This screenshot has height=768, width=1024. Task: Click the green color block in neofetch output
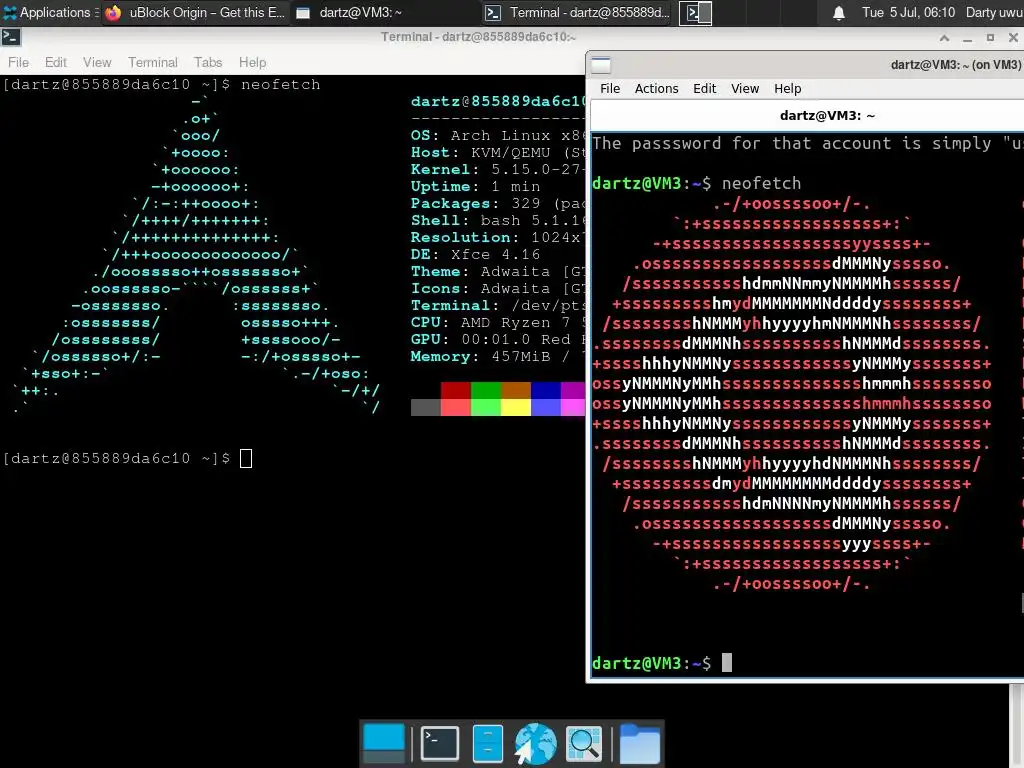tap(486, 391)
